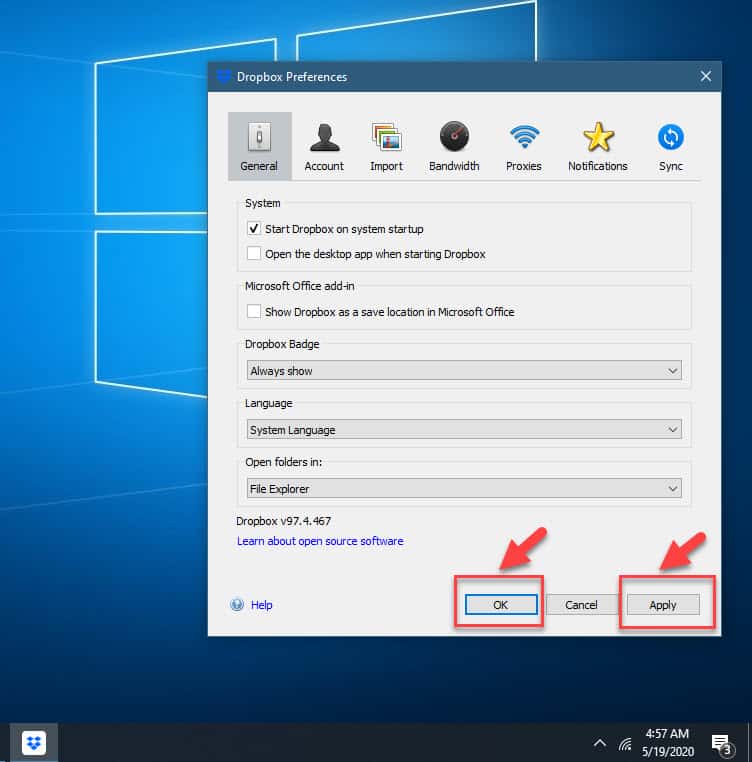Click Learn about open source software link
Image resolution: width=752 pixels, height=762 pixels.
pos(320,541)
